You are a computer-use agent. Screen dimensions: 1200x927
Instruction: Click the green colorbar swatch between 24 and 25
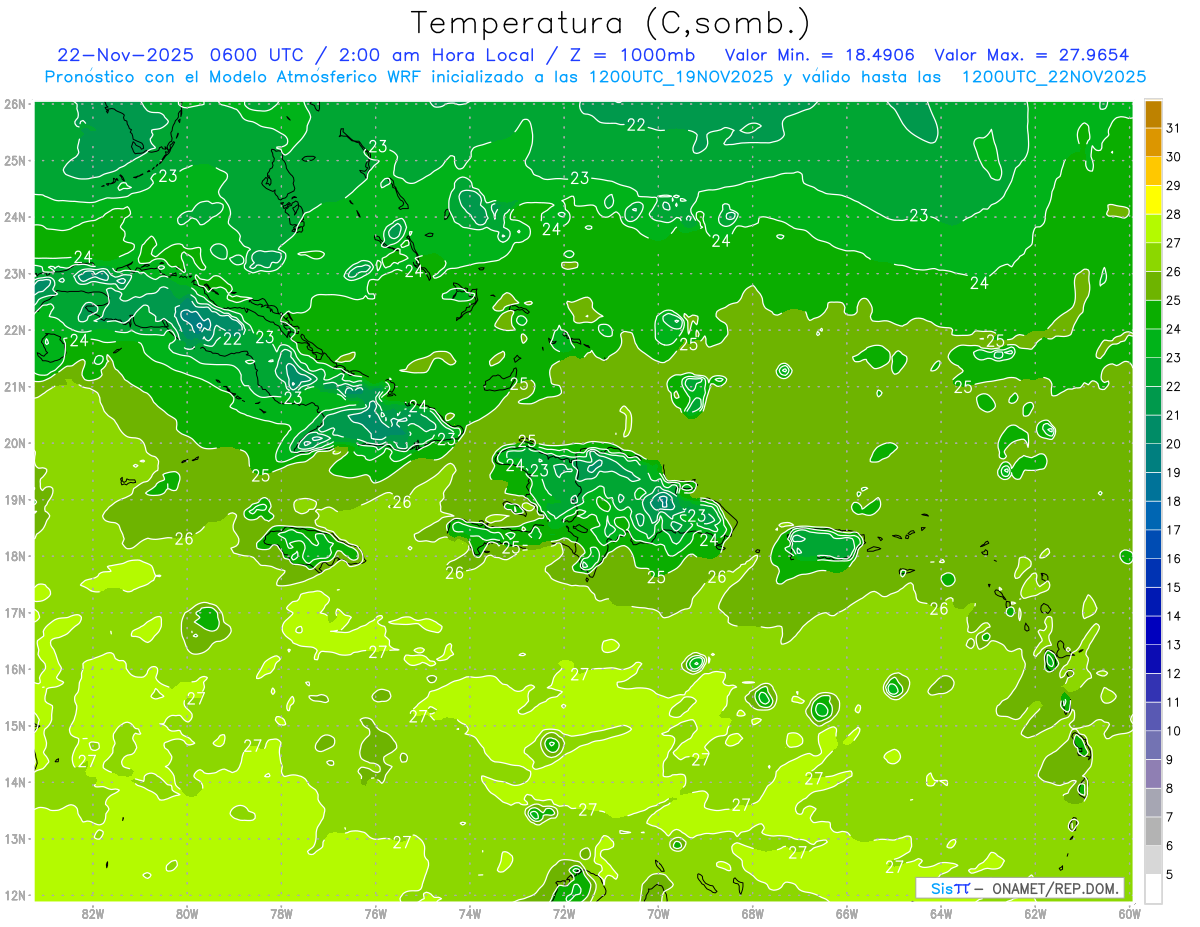1153,314
